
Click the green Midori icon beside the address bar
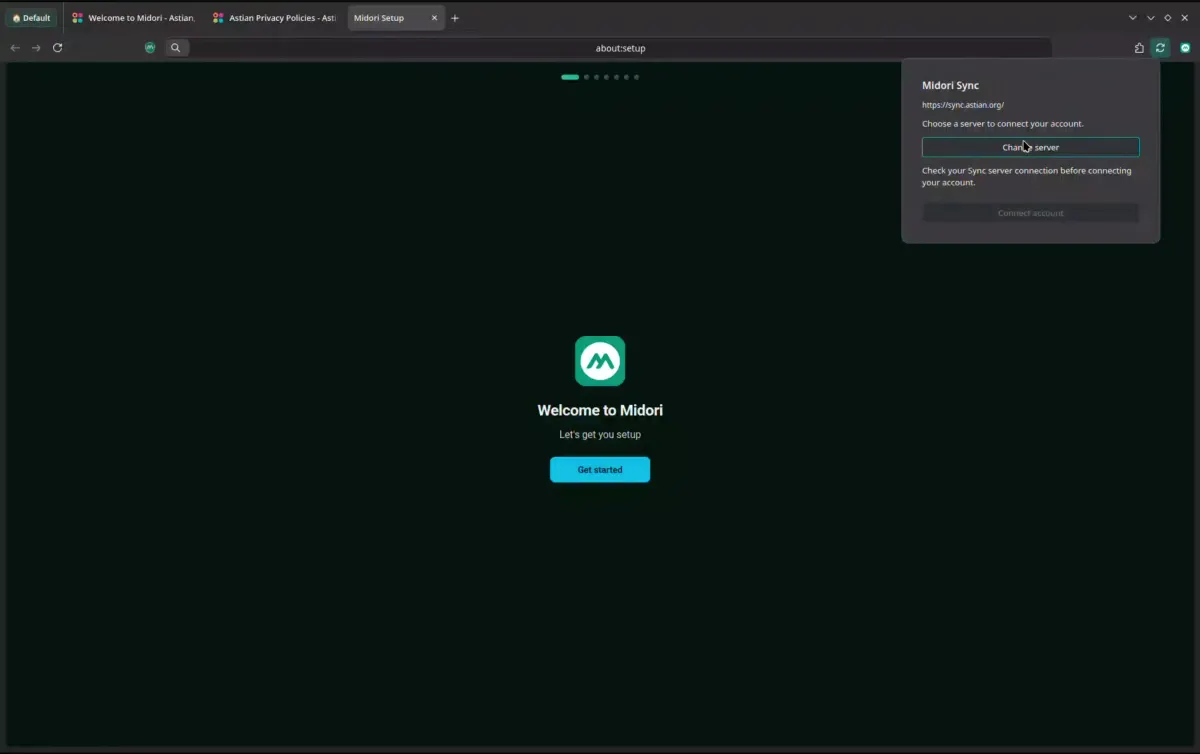tap(150, 48)
